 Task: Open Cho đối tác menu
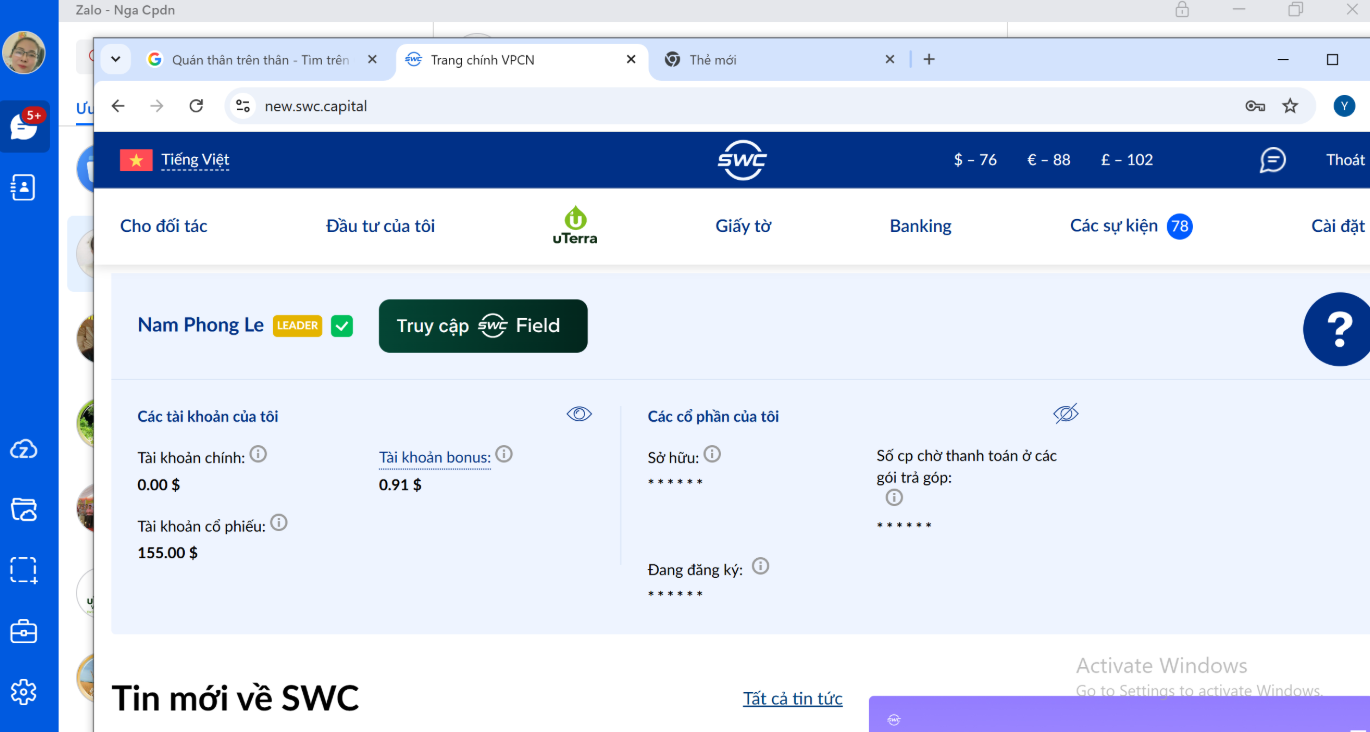pos(164,226)
